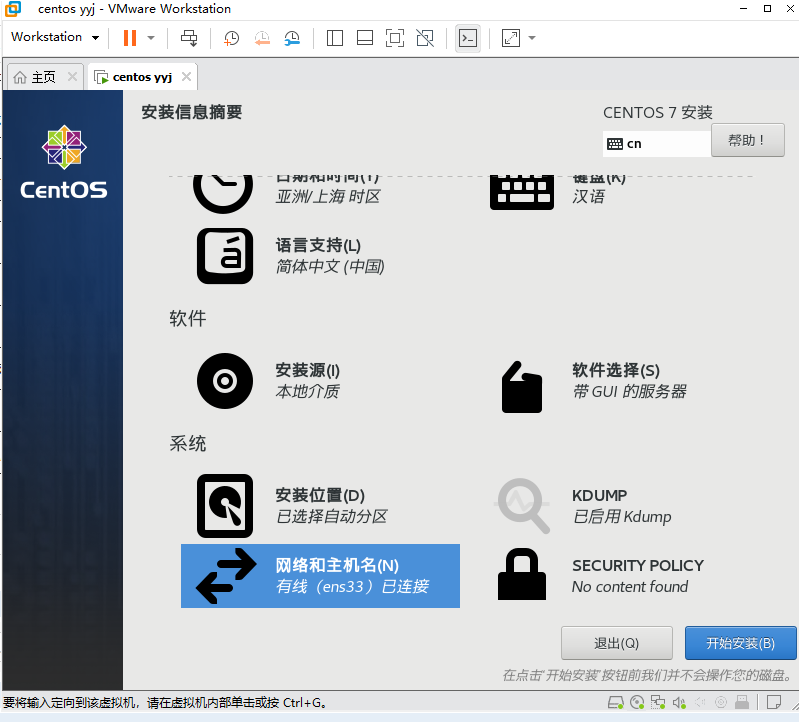Click the cn keyboard layout indicator

point(657,144)
